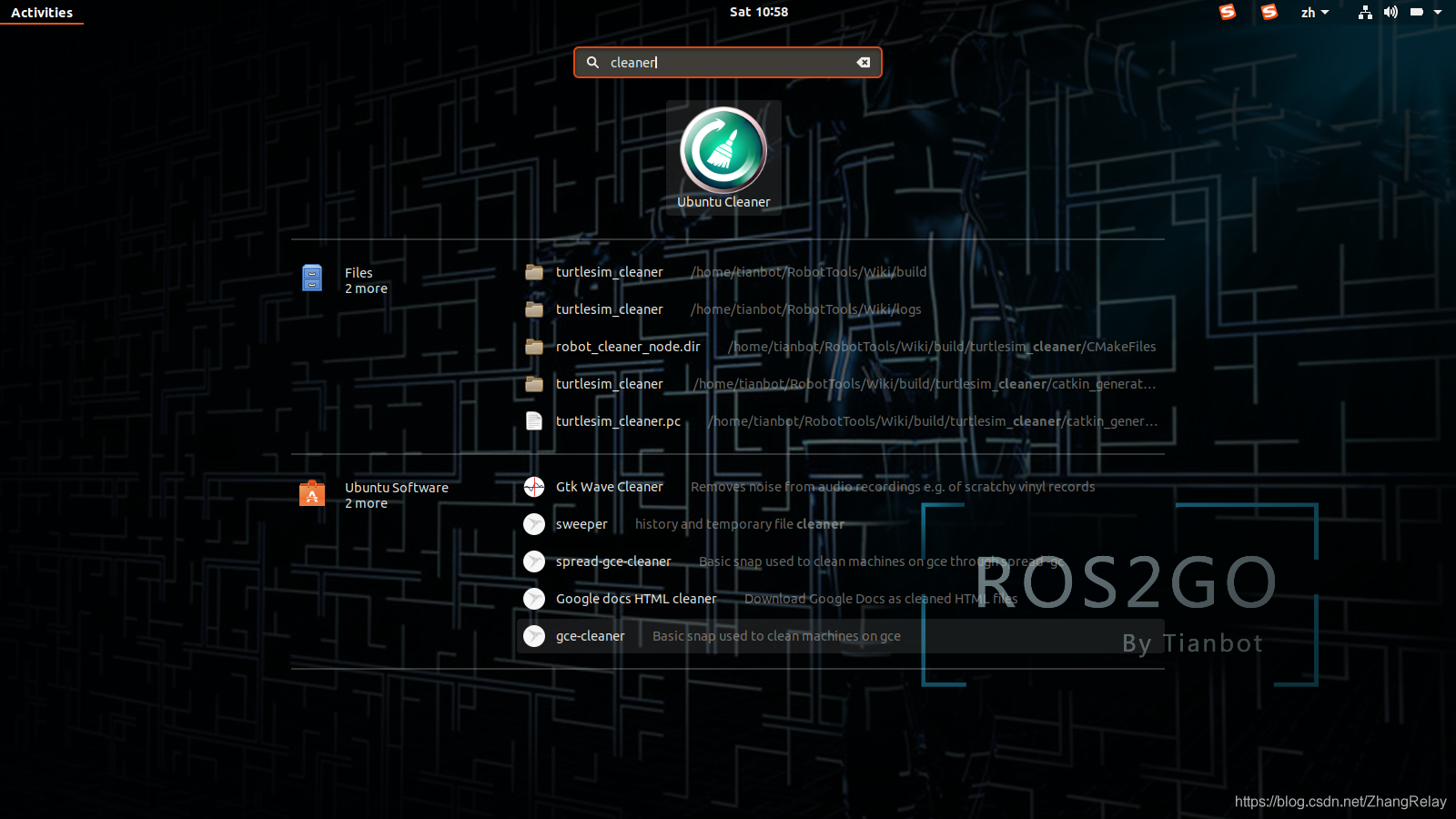Open the robot_cleaner_node.dir folder icon
The height and width of the screenshot is (819, 1456).
click(534, 347)
